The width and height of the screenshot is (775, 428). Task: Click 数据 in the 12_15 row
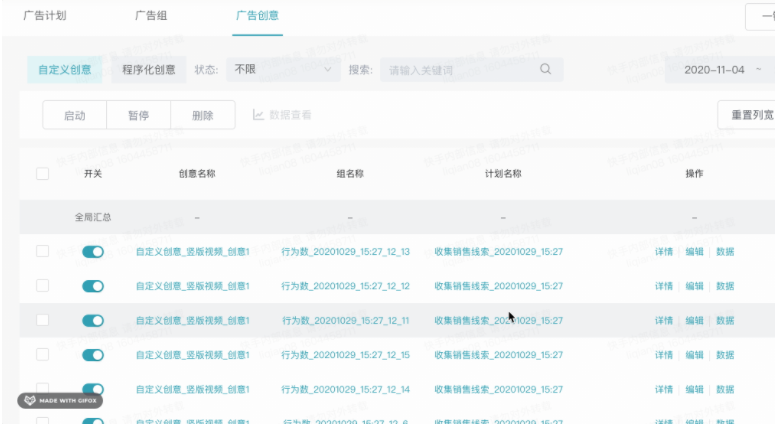(x=725, y=355)
